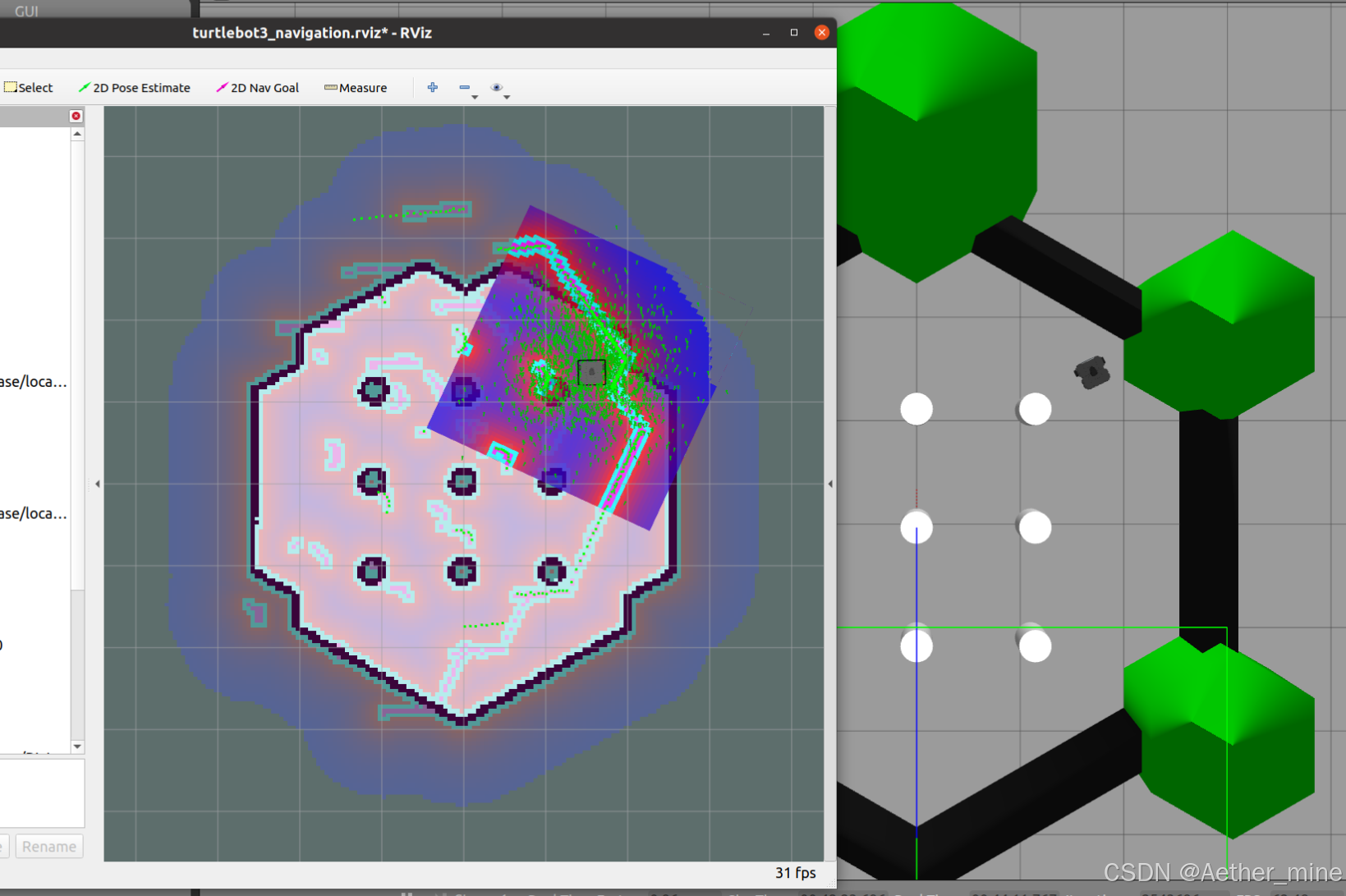Click the GUI label in top-left corner
This screenshot has height=896, width=1346.
tap(25, 11)
